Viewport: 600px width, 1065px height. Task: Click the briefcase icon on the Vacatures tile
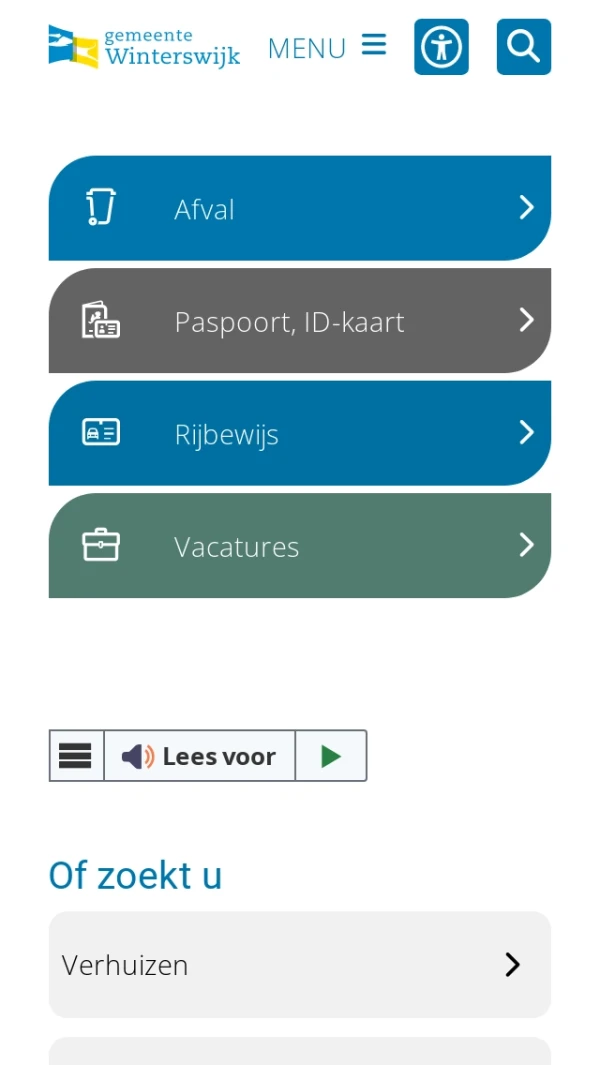pyautogui.click(x=100, y=545)
